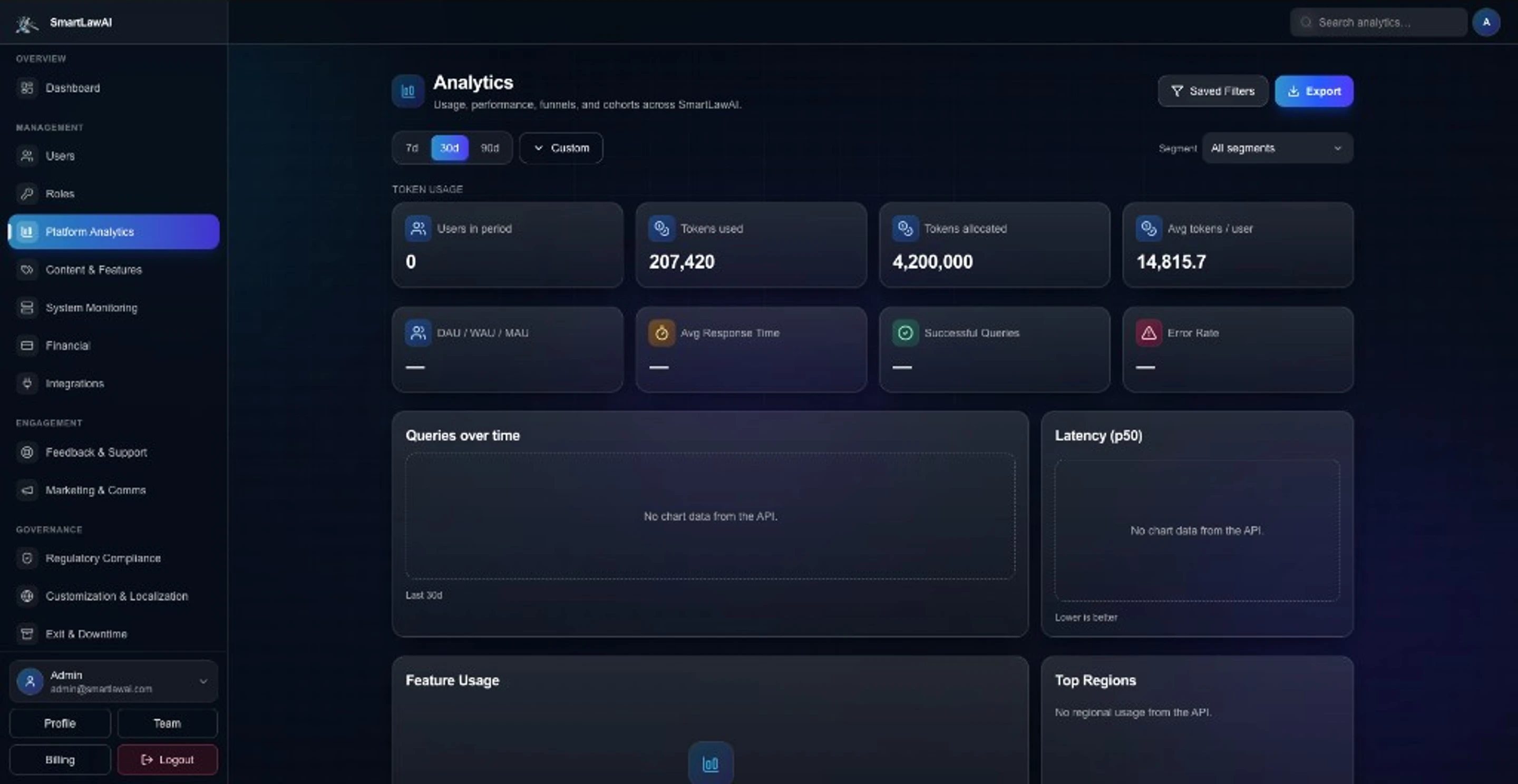Open the Custom date range dropdown
Viewport: 1518px width, 784px height.
point(561,148)
